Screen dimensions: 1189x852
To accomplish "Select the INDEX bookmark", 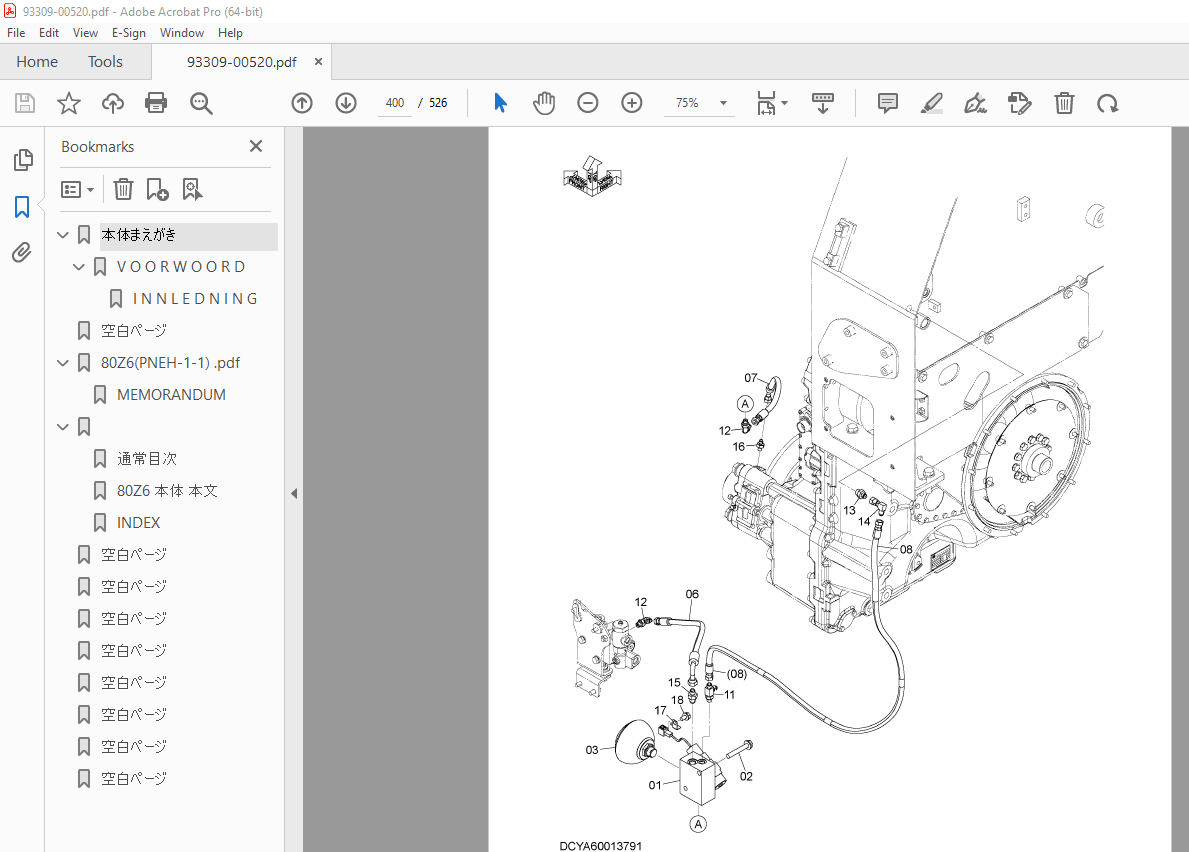I will (139, 523).
